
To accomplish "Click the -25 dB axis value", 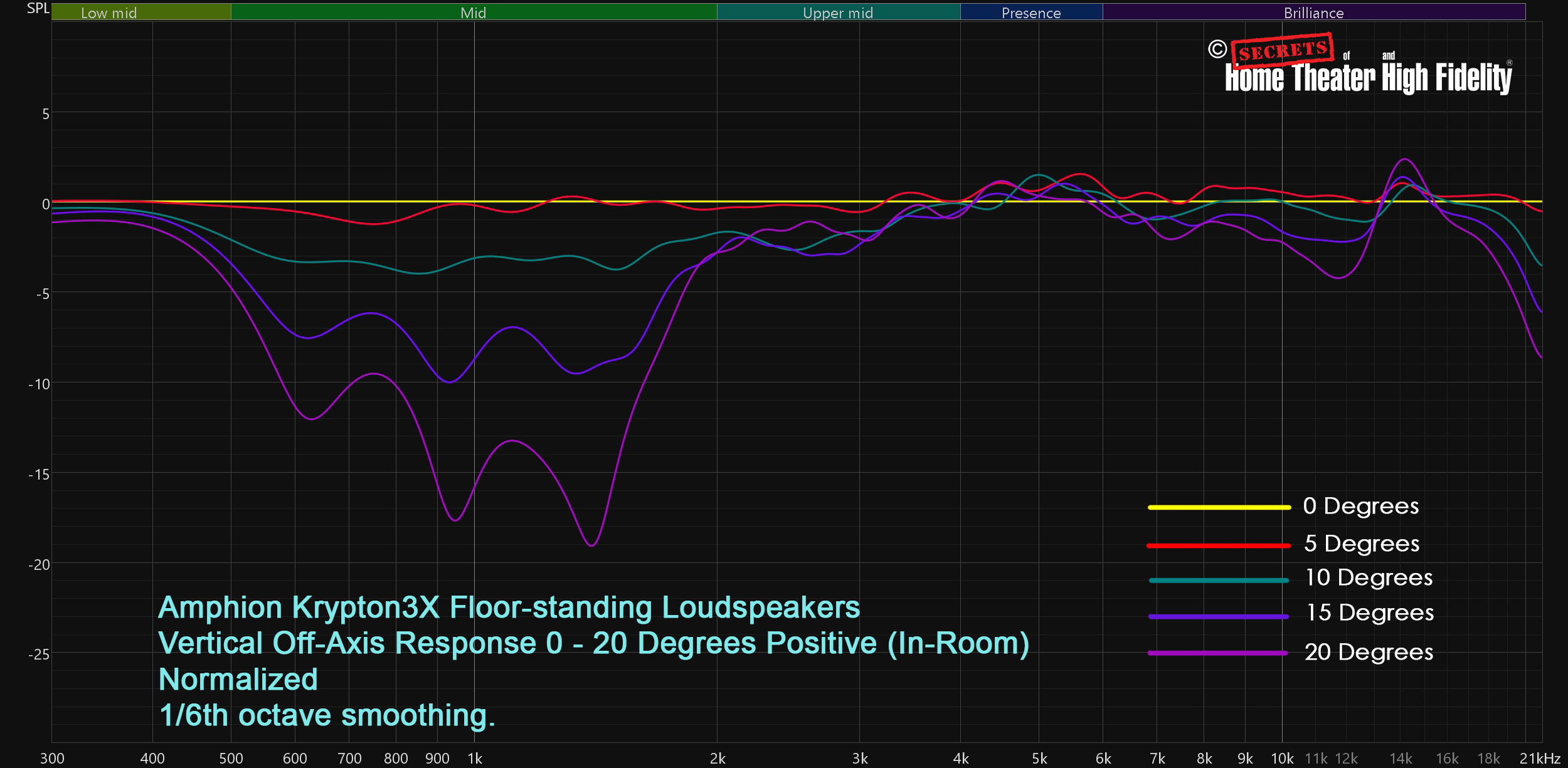I will tap(39, 655).
